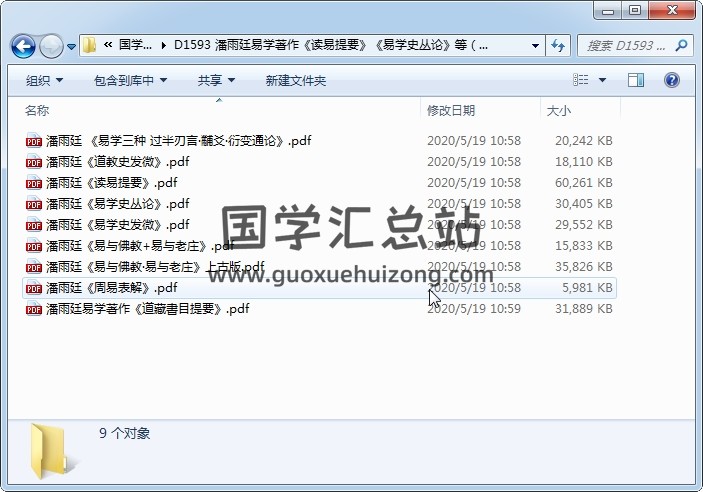This screenshot has height=492, width=703.
Task: Click PDF icon of 道教史发微 file
Action: click(34, 162)
